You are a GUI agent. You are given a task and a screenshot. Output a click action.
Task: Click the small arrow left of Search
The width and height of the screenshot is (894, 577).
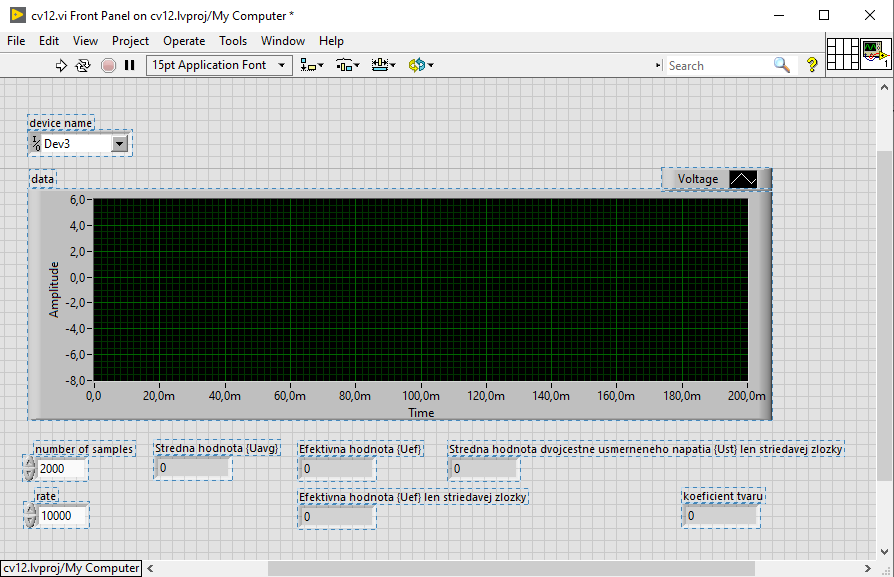(x=658, y=66)
